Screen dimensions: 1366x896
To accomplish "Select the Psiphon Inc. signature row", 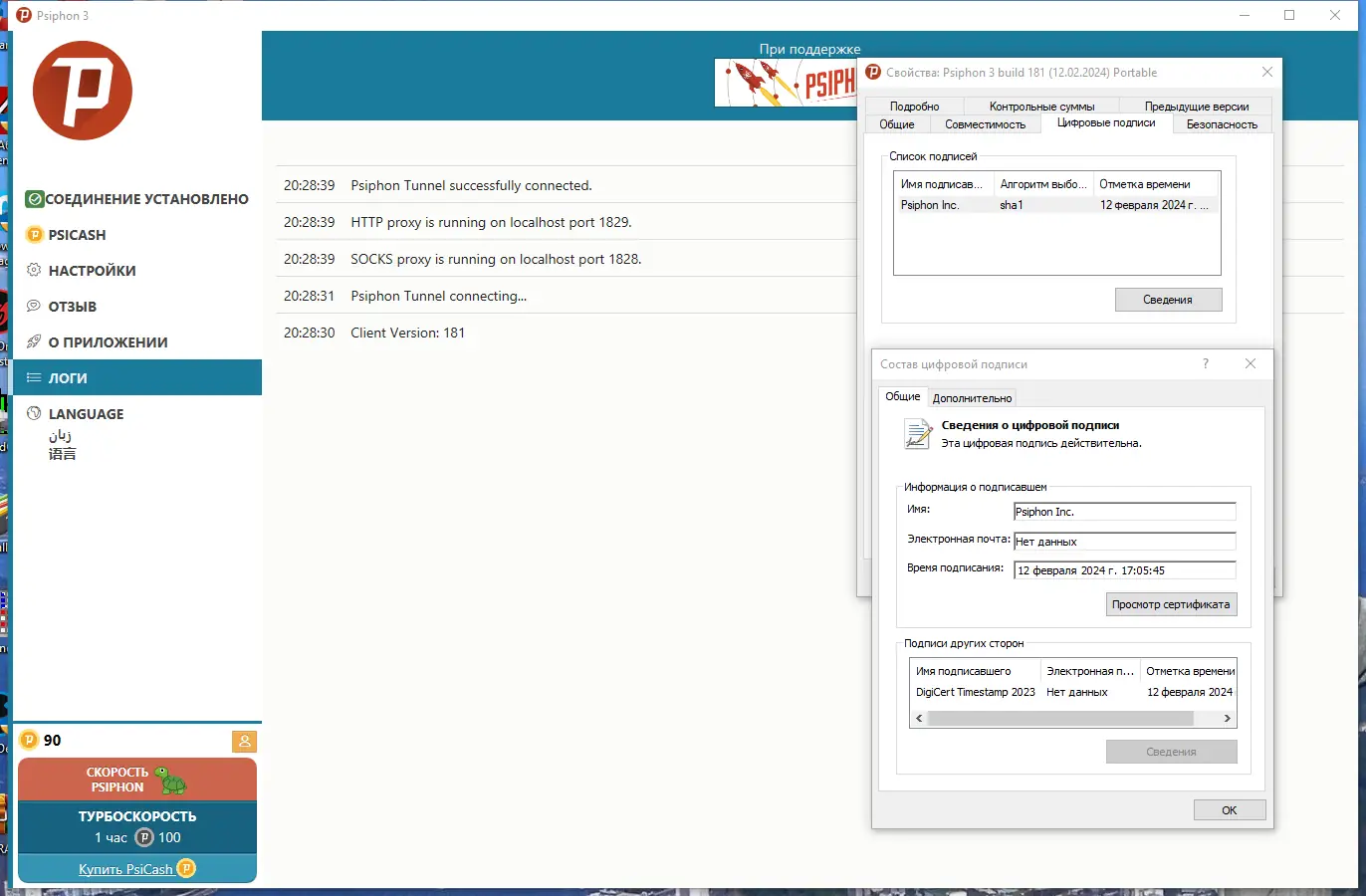I will (x=1056, y=205).
